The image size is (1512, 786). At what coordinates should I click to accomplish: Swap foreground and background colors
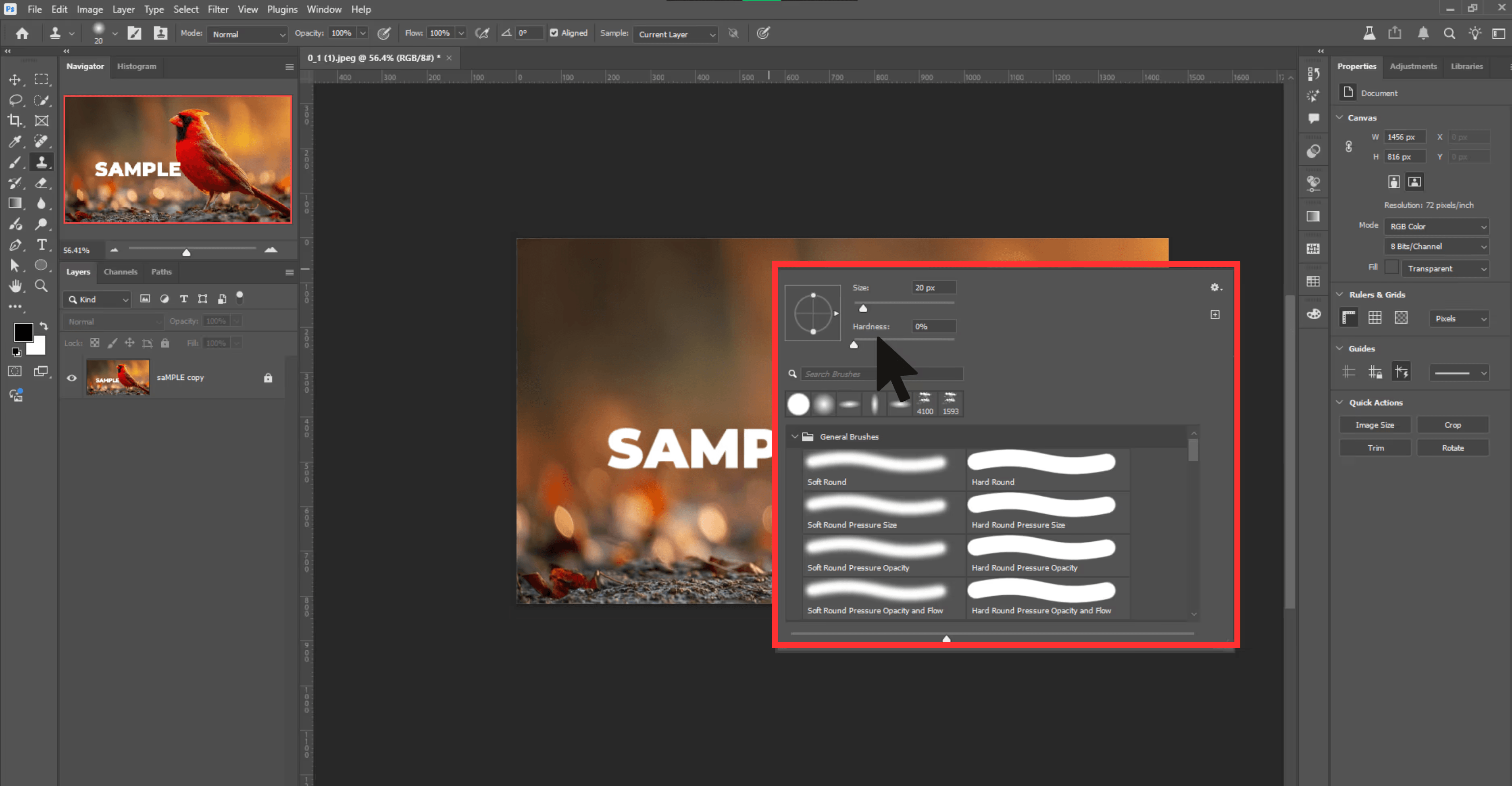tap(44, 326)
